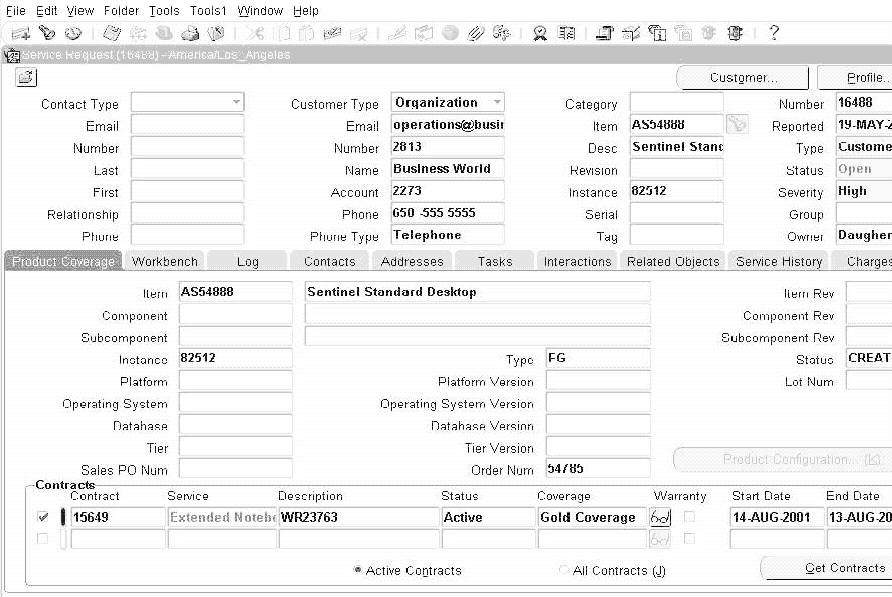Click the Translations globe toolbar icon
Image resolution: width=892 pixels, height=597 pixels.
(450, 34)
